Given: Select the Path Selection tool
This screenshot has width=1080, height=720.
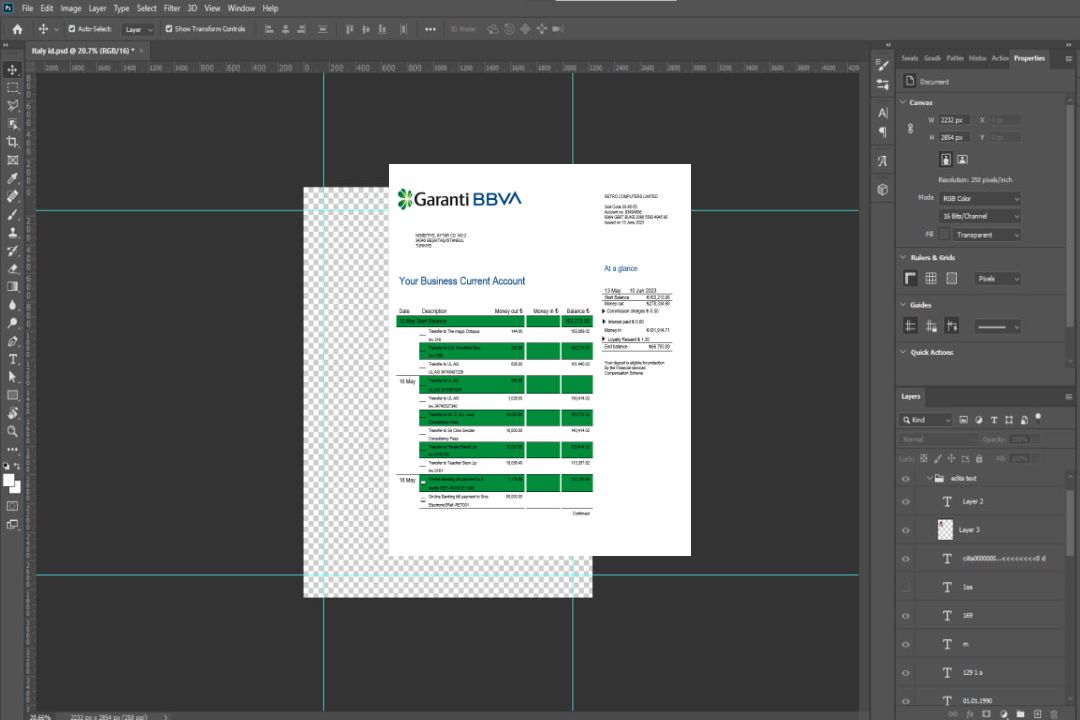Looking at the screenshot, I should tap(12, 377).
